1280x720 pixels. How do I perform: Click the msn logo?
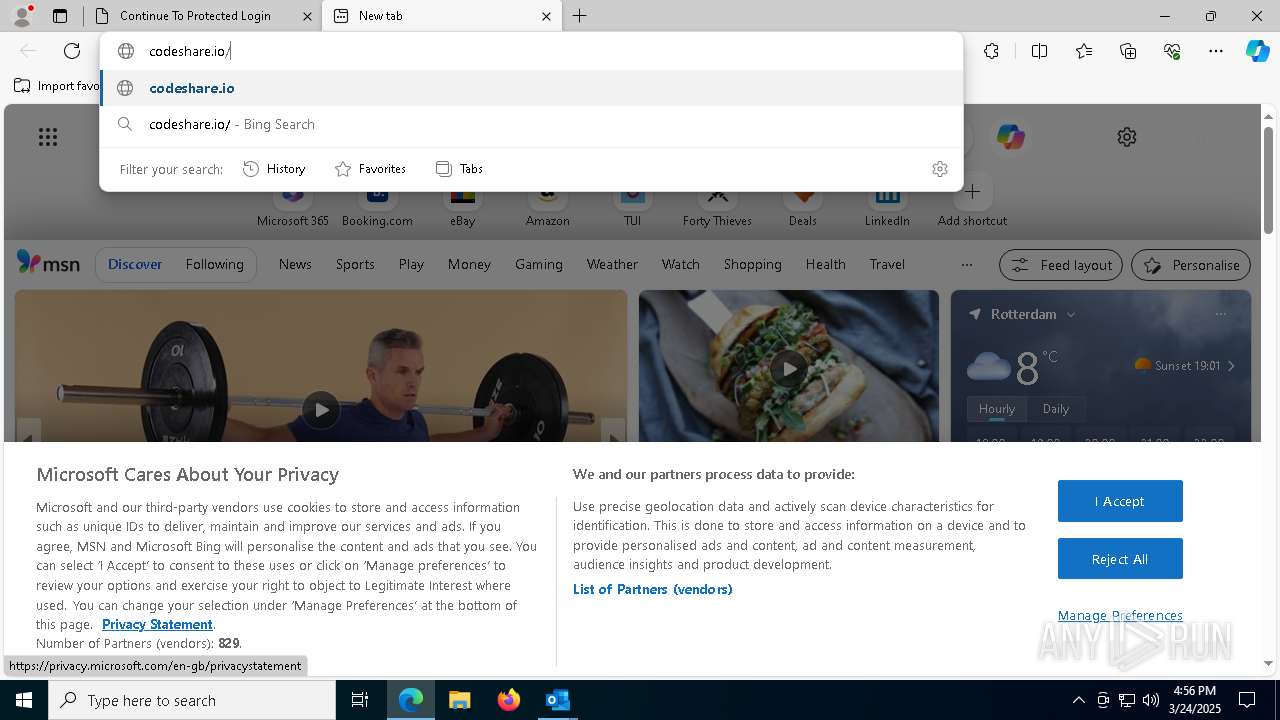click(48, 263)
